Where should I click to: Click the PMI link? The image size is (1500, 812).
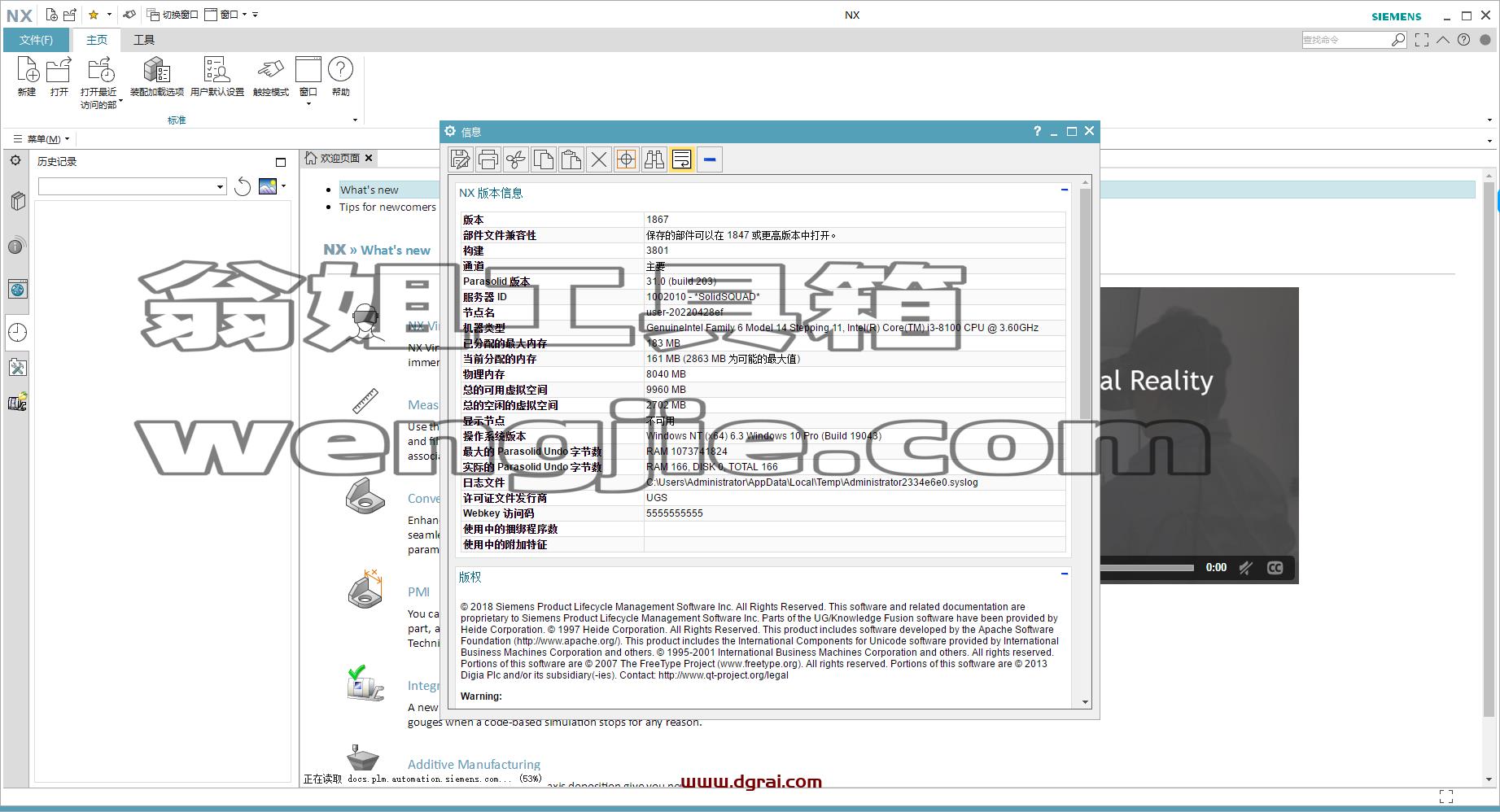click(418, 592)
